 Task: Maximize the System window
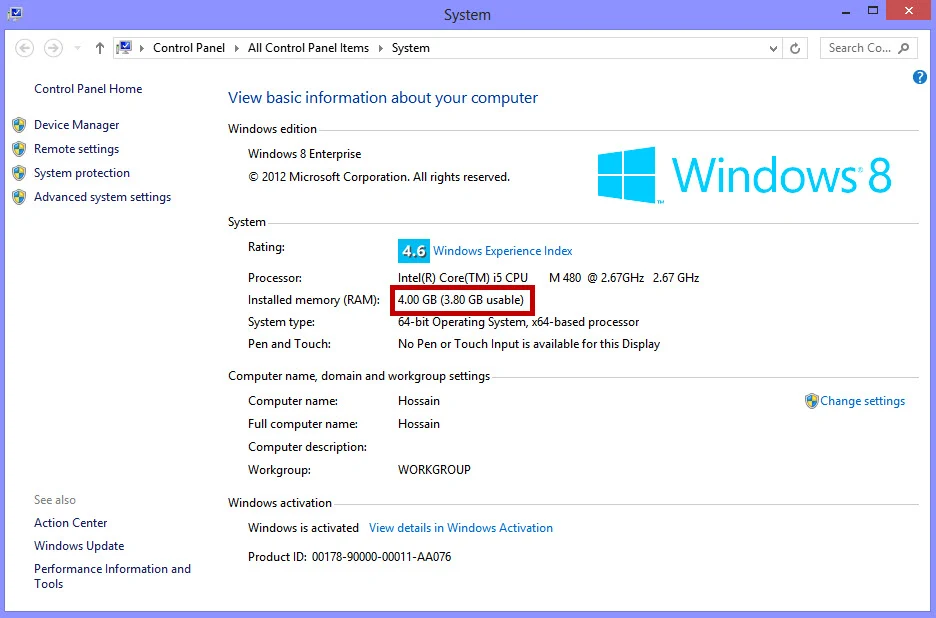point(873,11)
